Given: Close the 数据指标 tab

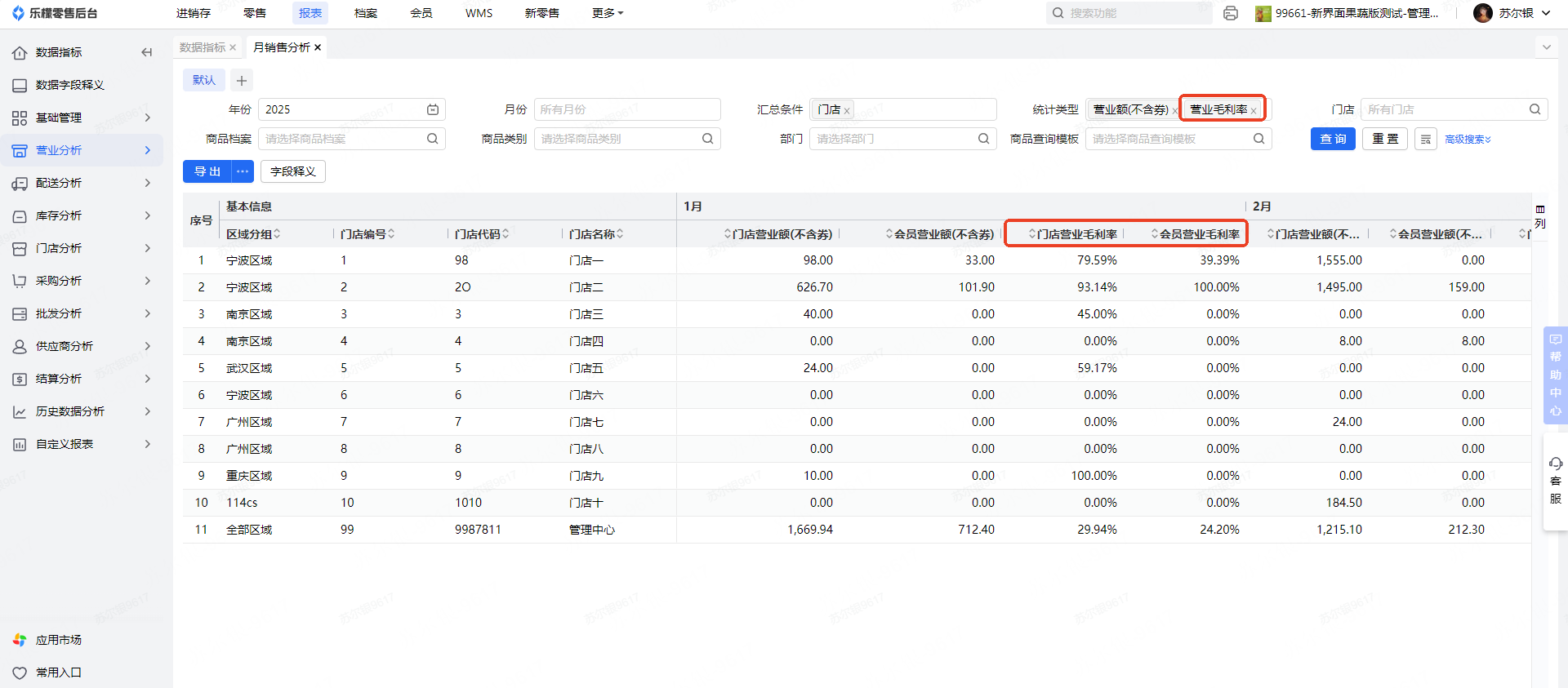Looking at the screenshot, I should point(233,47).
